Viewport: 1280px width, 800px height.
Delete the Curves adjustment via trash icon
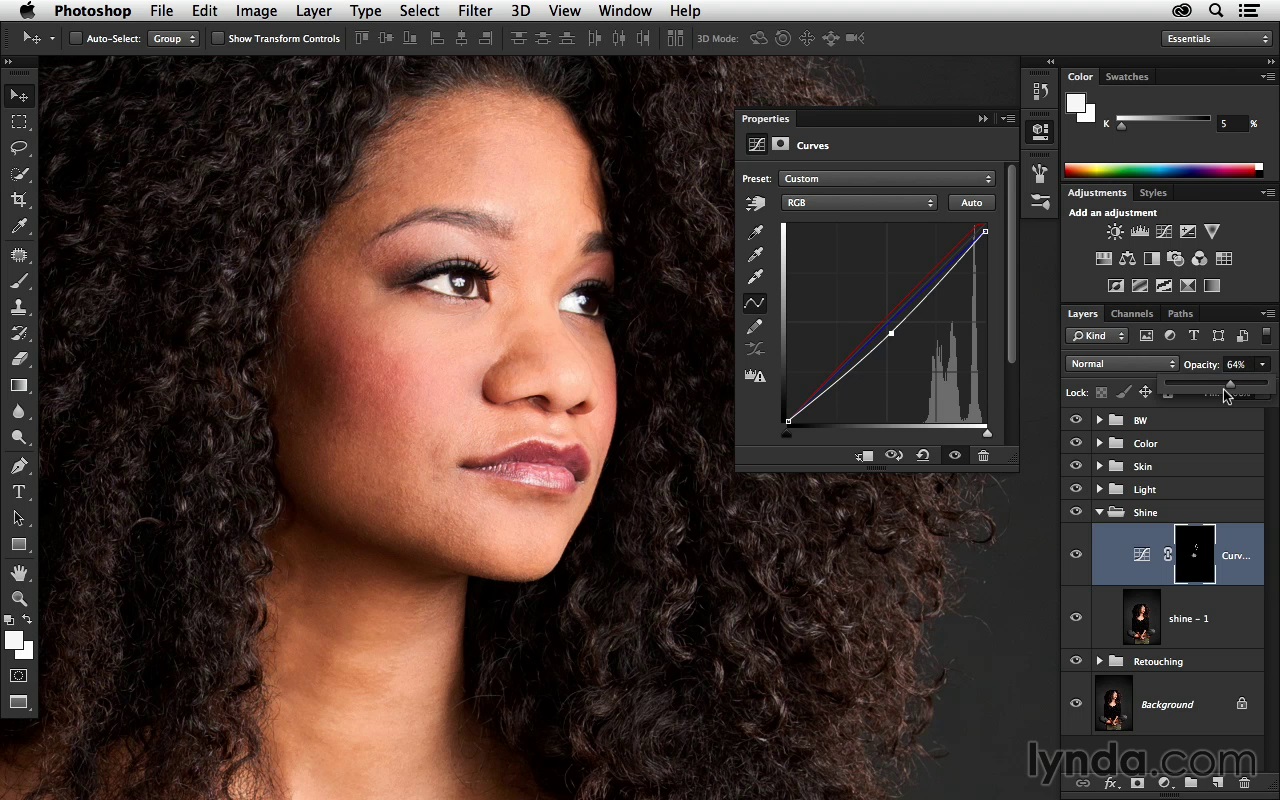(983, 456)
